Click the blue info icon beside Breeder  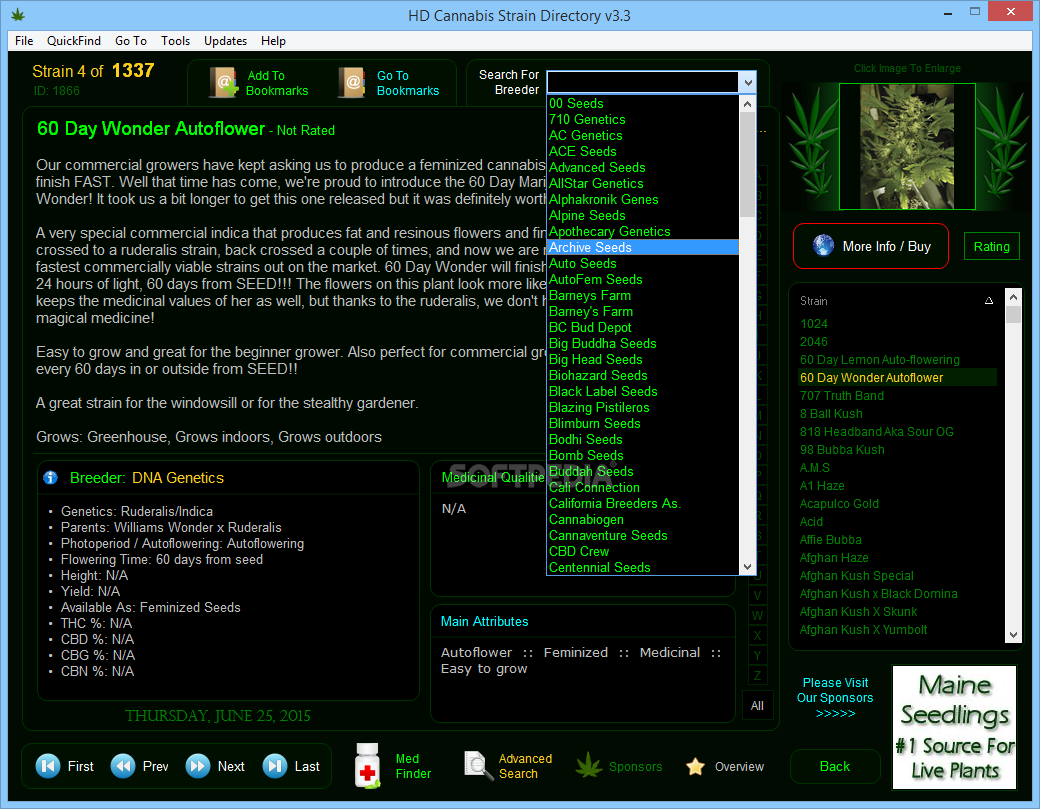coord(50,477)
